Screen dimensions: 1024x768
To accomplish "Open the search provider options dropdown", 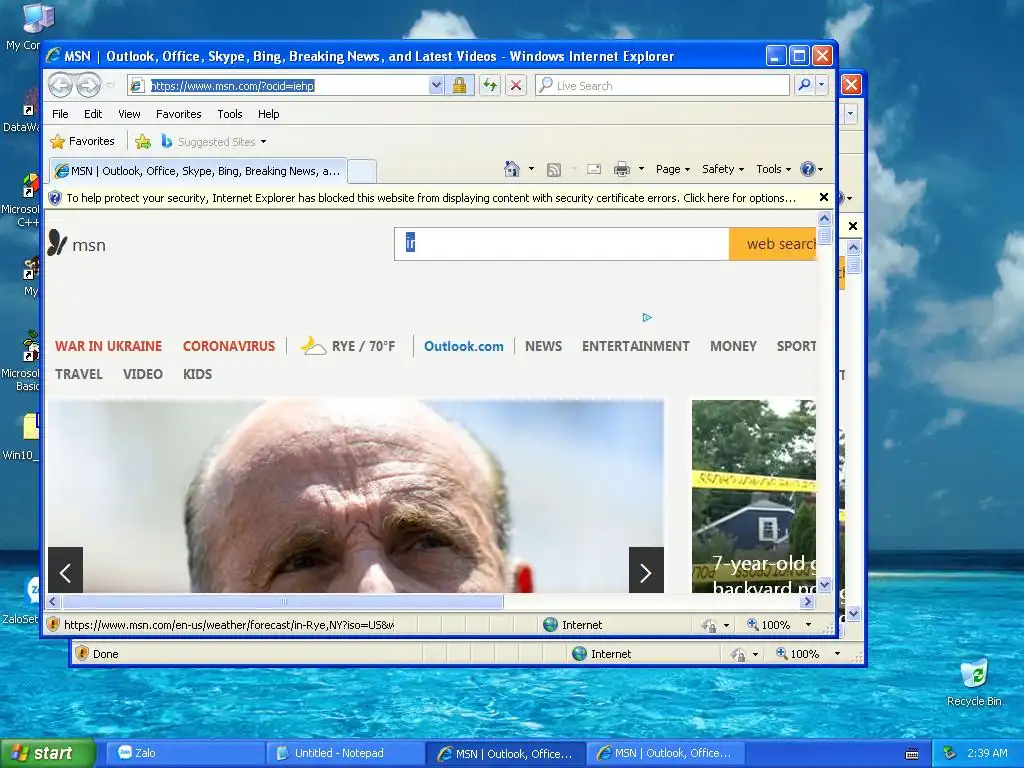I will click(822, 86).
